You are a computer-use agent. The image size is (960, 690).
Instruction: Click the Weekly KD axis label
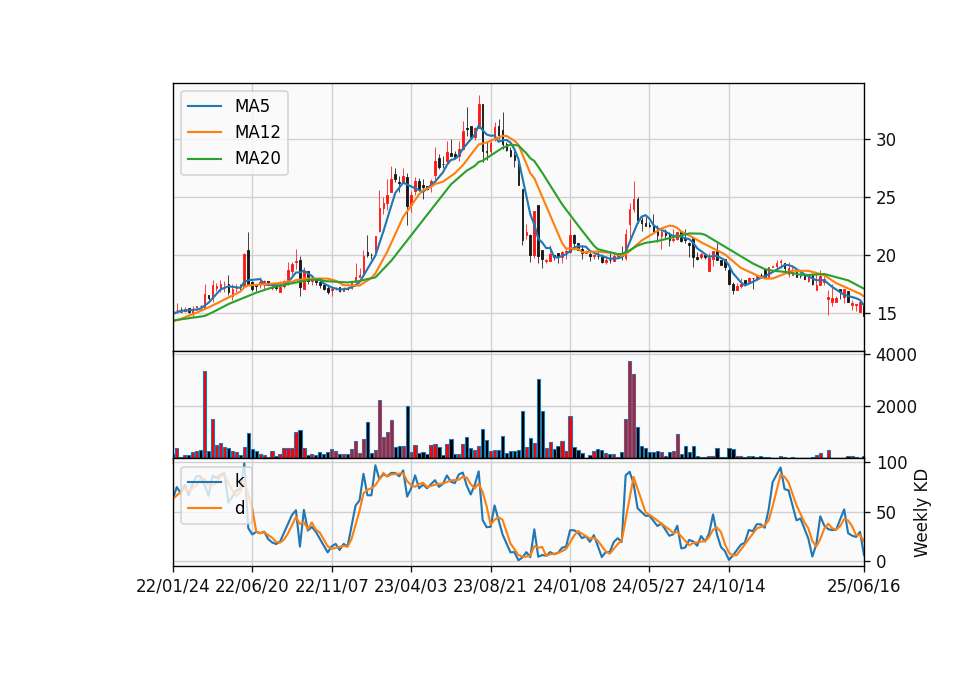[x=921, y=513]
